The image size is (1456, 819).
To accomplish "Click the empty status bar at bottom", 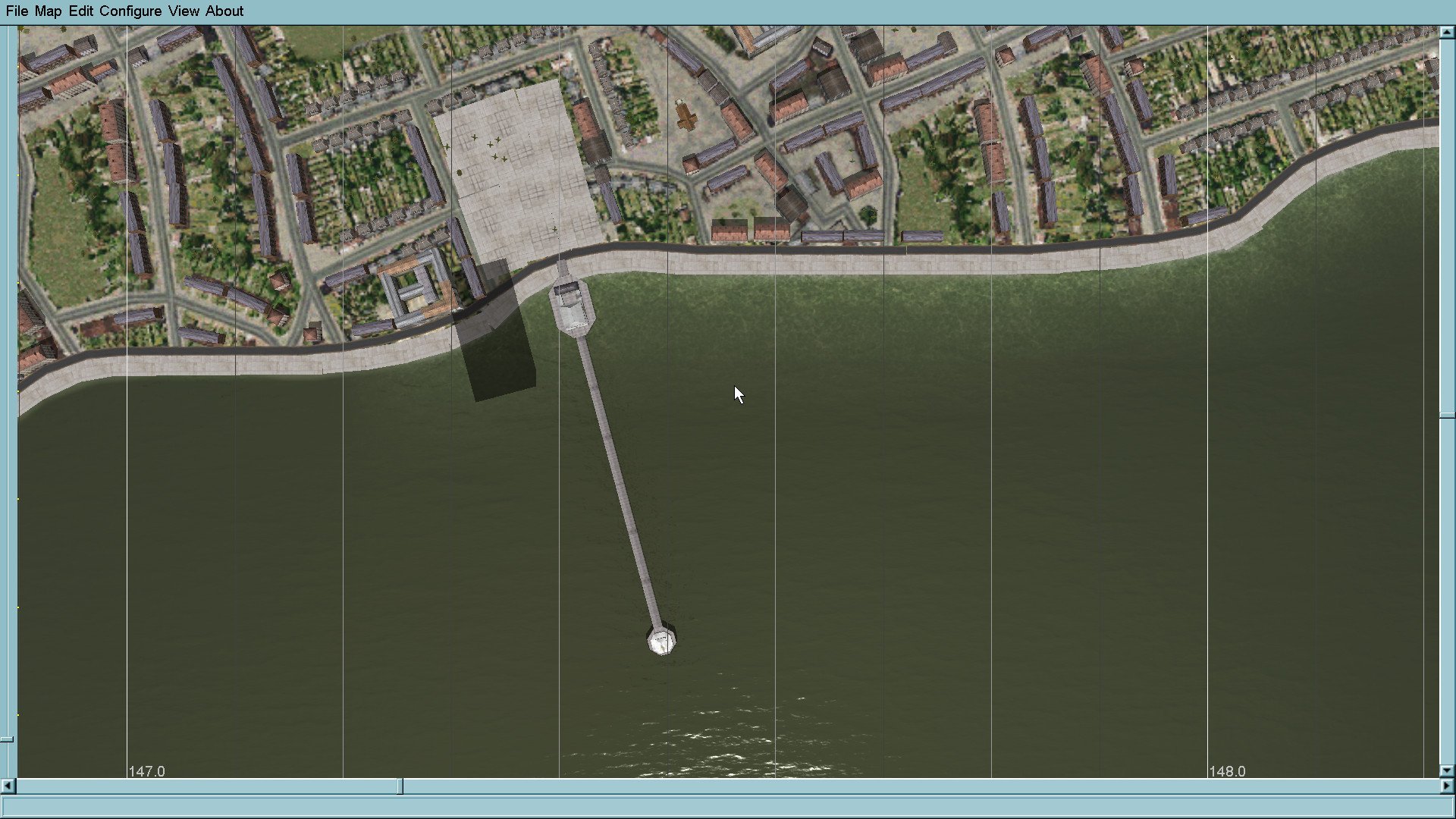I will (728, 805).
